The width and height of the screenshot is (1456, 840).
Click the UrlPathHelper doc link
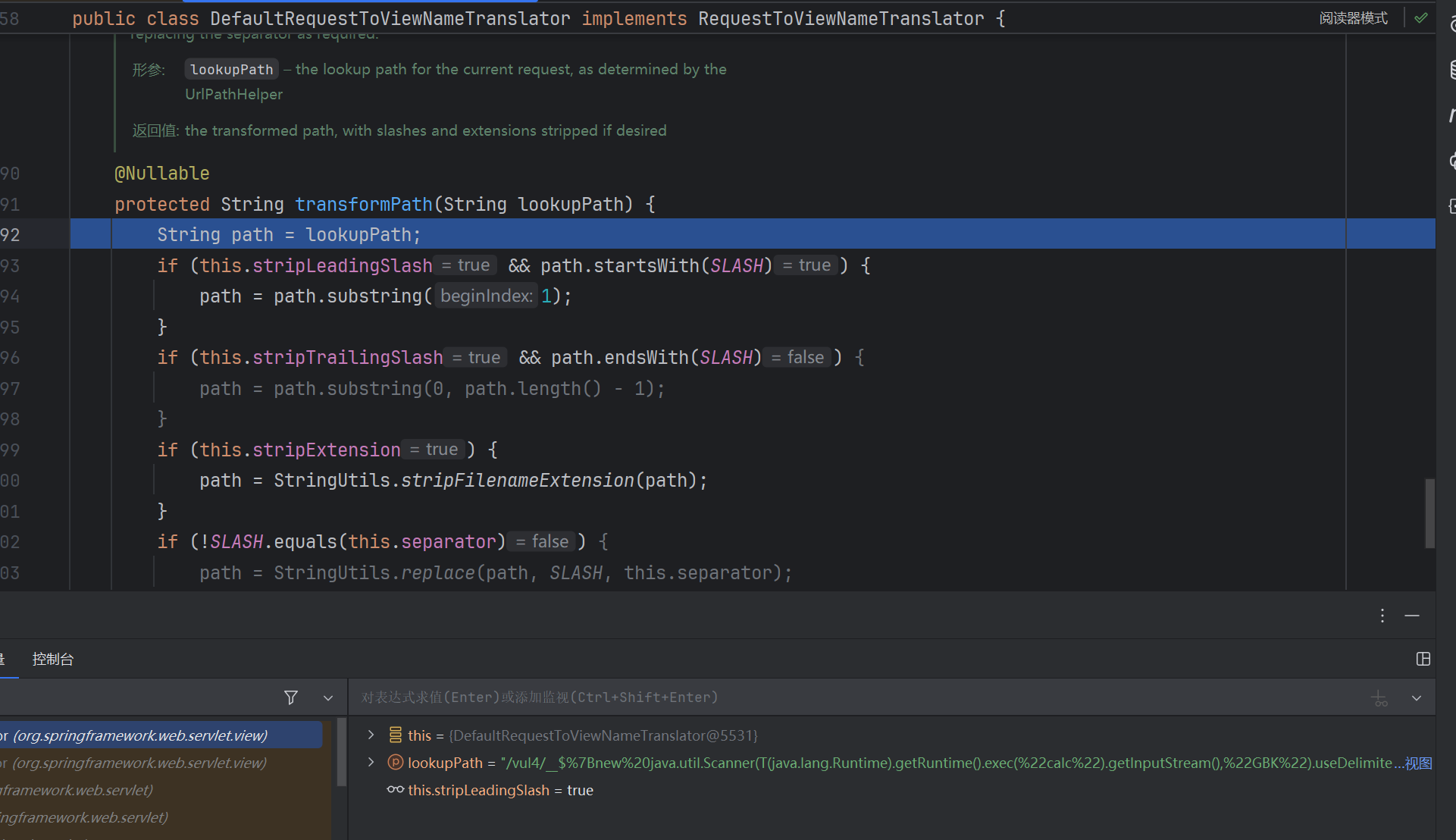point(233,94)
